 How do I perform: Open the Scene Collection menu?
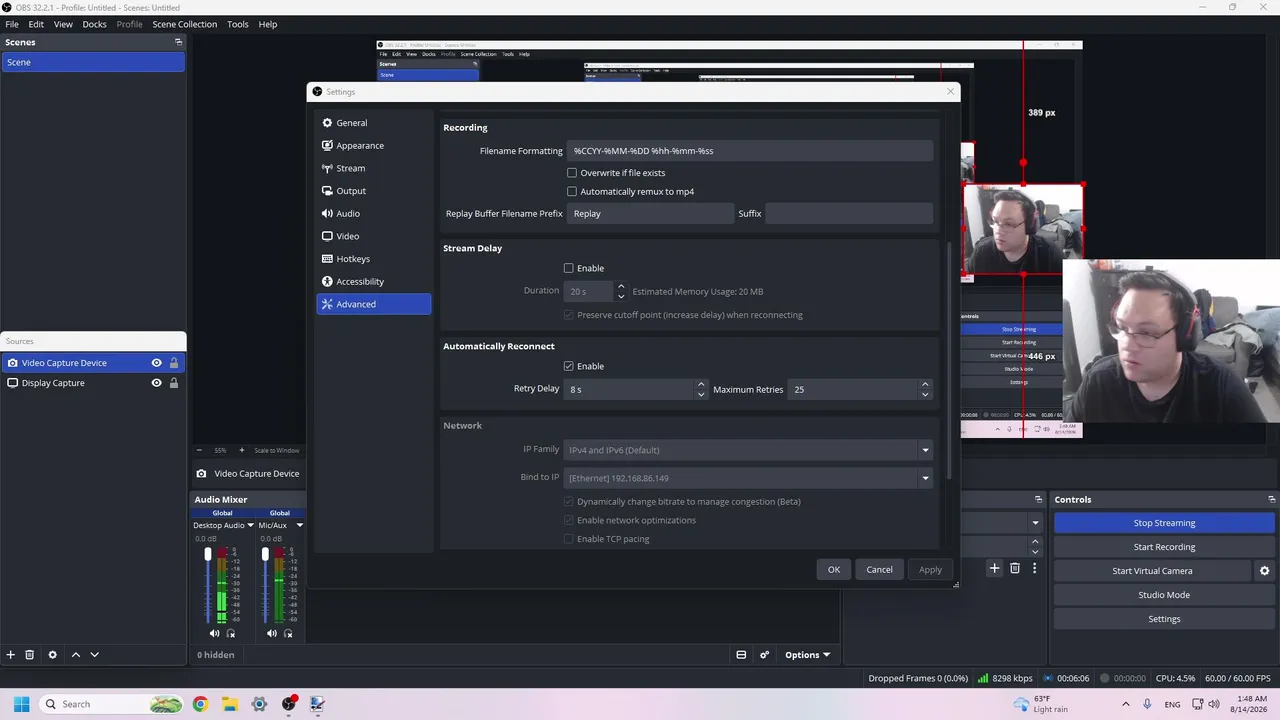coord(184,24)
